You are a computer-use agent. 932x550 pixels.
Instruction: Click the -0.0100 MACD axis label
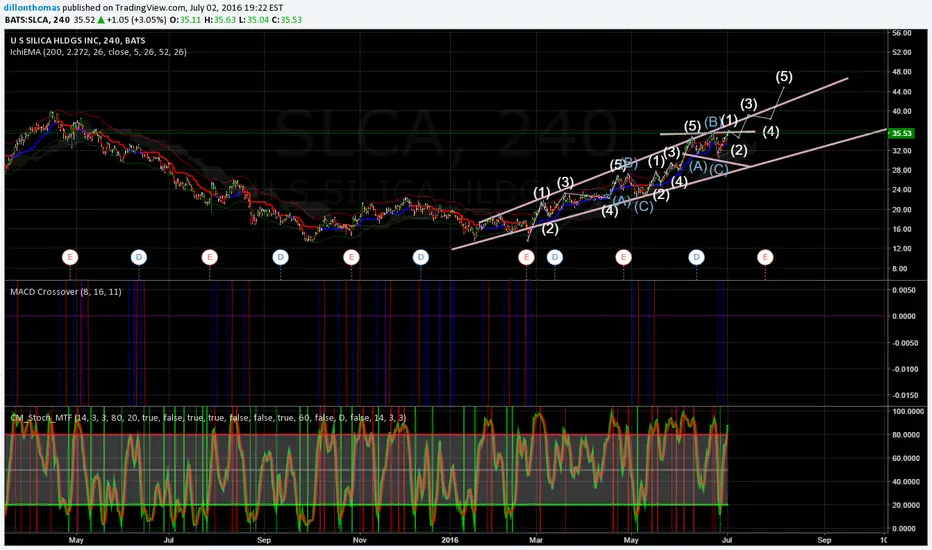[903, 369]
